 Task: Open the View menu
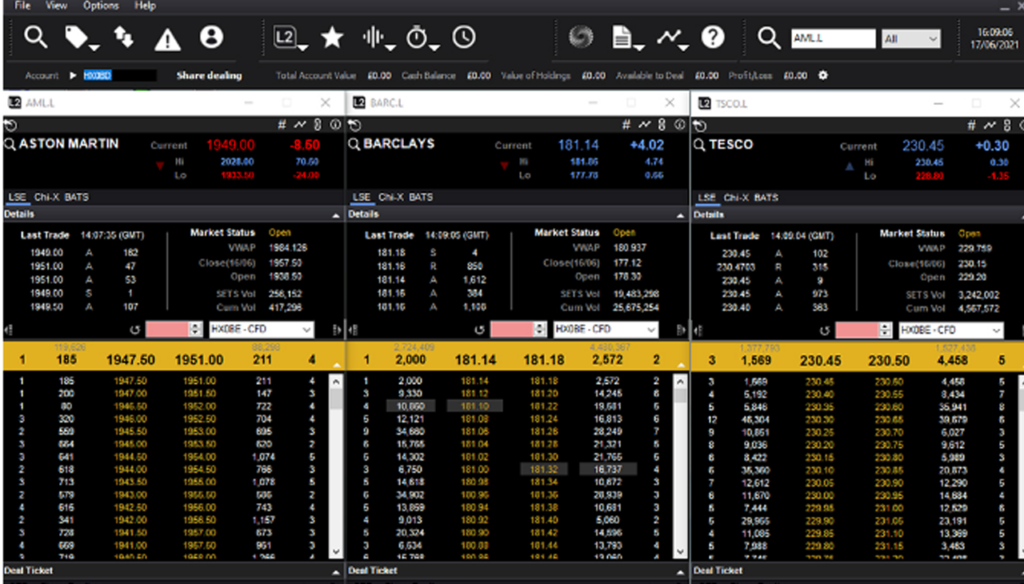coord(56,6)
